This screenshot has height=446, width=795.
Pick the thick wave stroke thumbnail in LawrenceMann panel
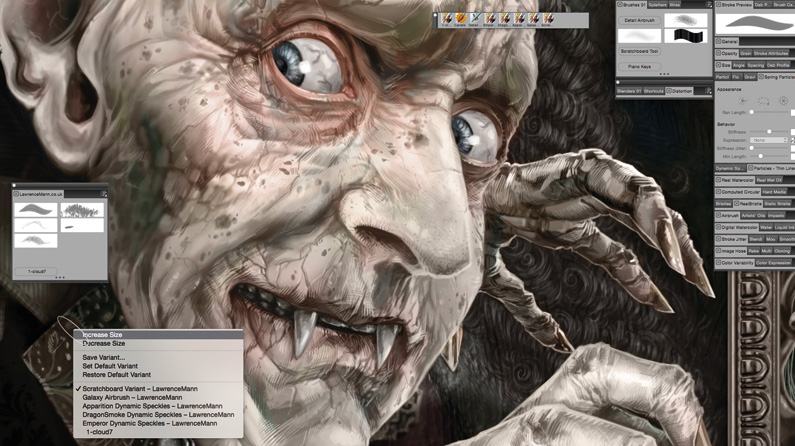coord(35,210)
